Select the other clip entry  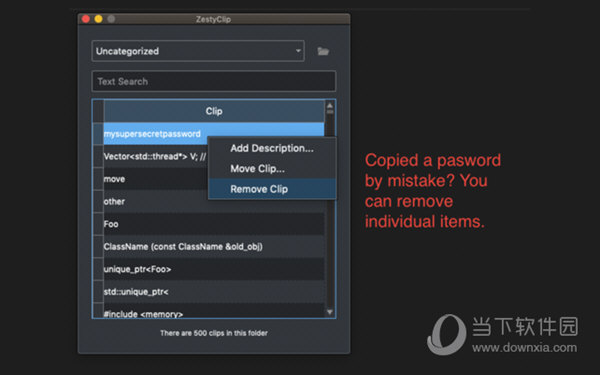tap(155, 201)
